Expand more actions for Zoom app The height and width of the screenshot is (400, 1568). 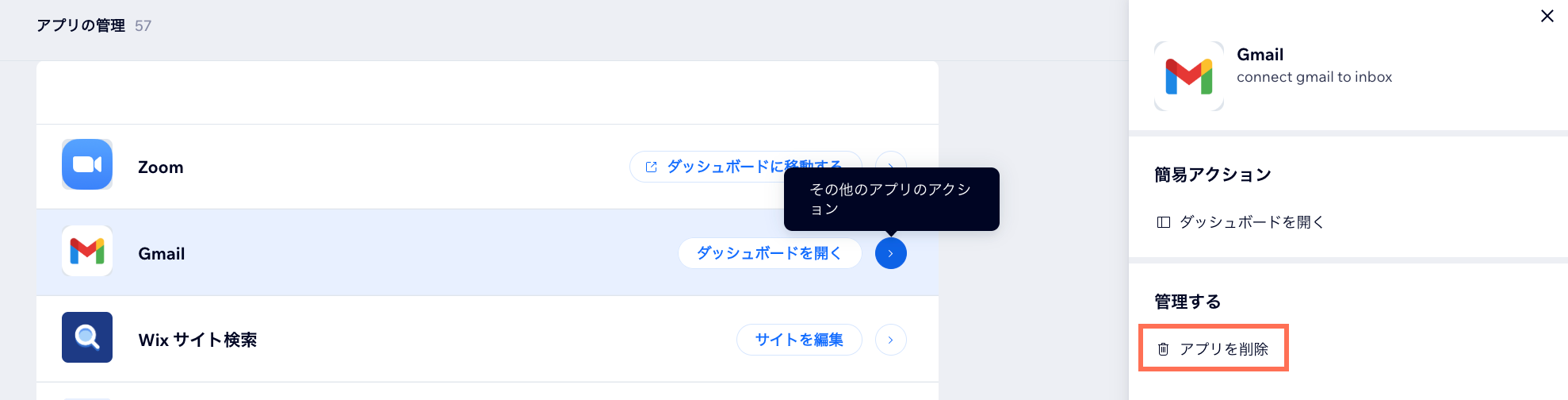pyautogui.click(x=891, y=160)
